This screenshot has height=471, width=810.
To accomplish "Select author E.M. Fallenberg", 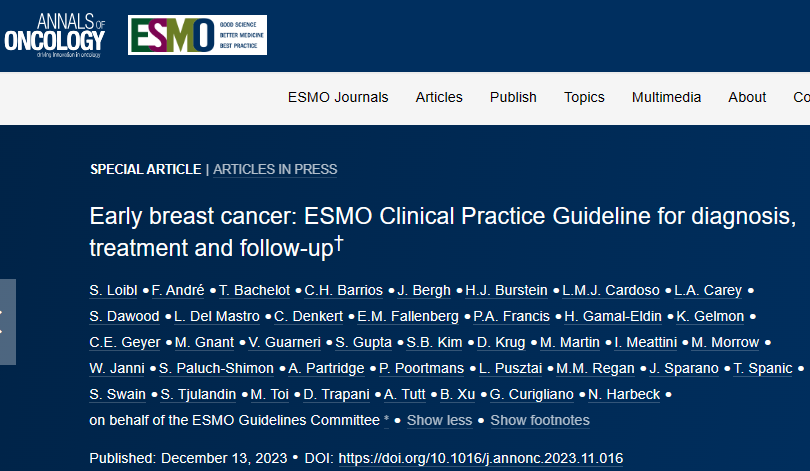I will [408, 316].
